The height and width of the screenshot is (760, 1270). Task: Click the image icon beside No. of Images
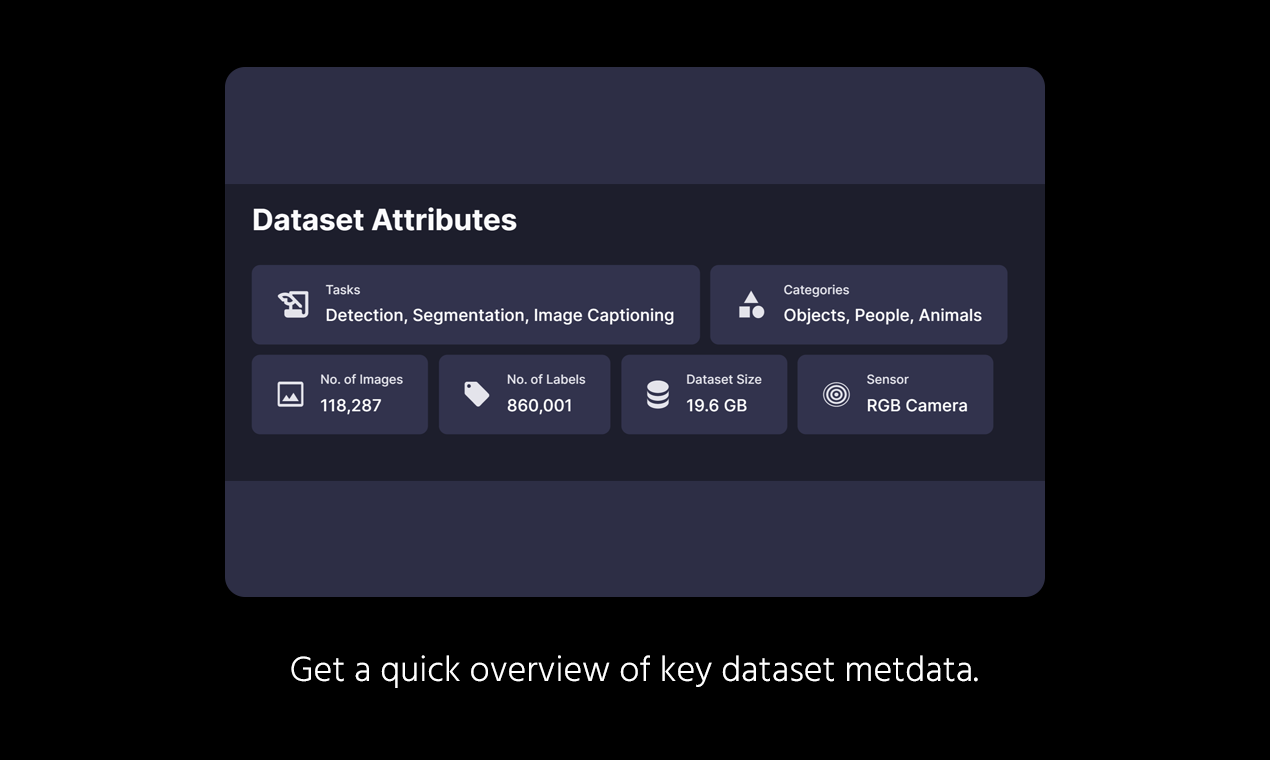(290, 394)
